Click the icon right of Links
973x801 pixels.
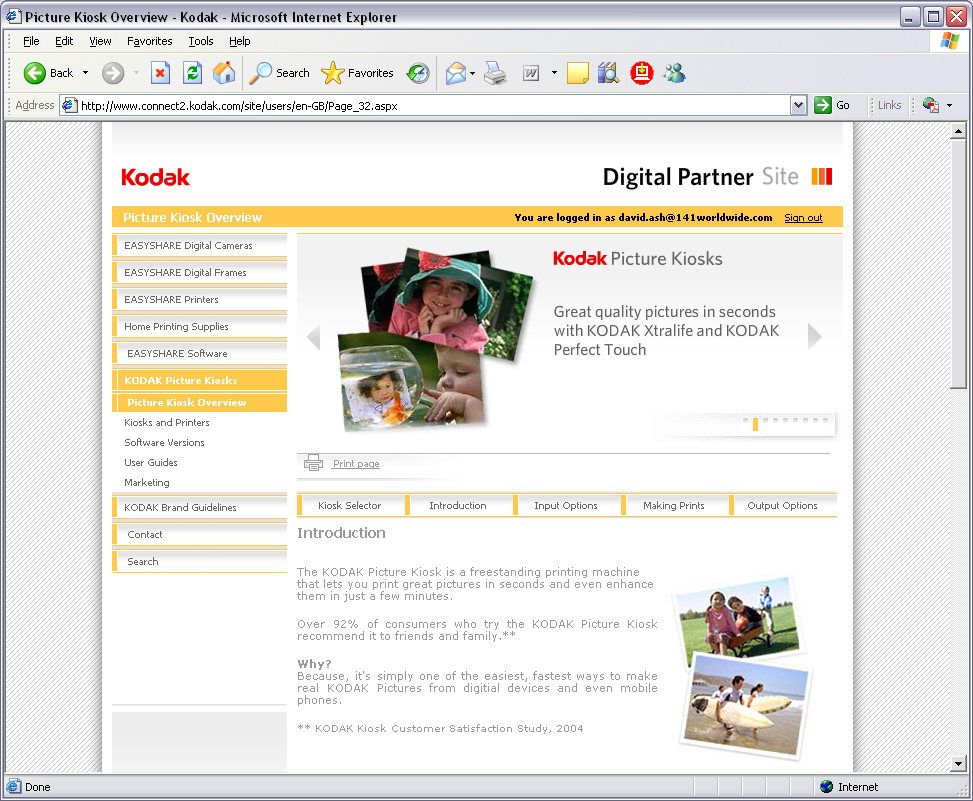coord(930,105)
